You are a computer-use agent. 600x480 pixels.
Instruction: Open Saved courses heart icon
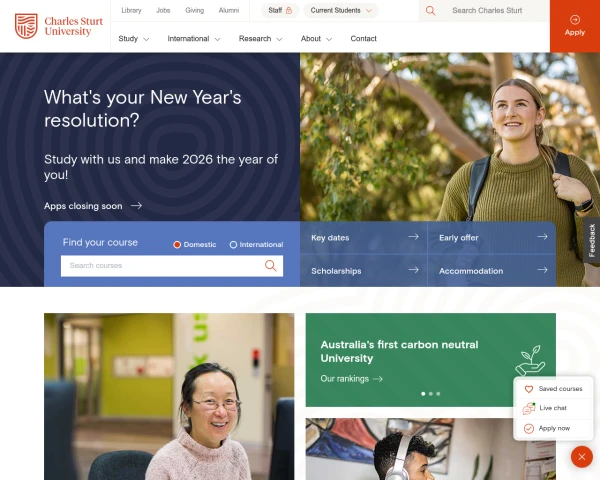click(529, 389)
